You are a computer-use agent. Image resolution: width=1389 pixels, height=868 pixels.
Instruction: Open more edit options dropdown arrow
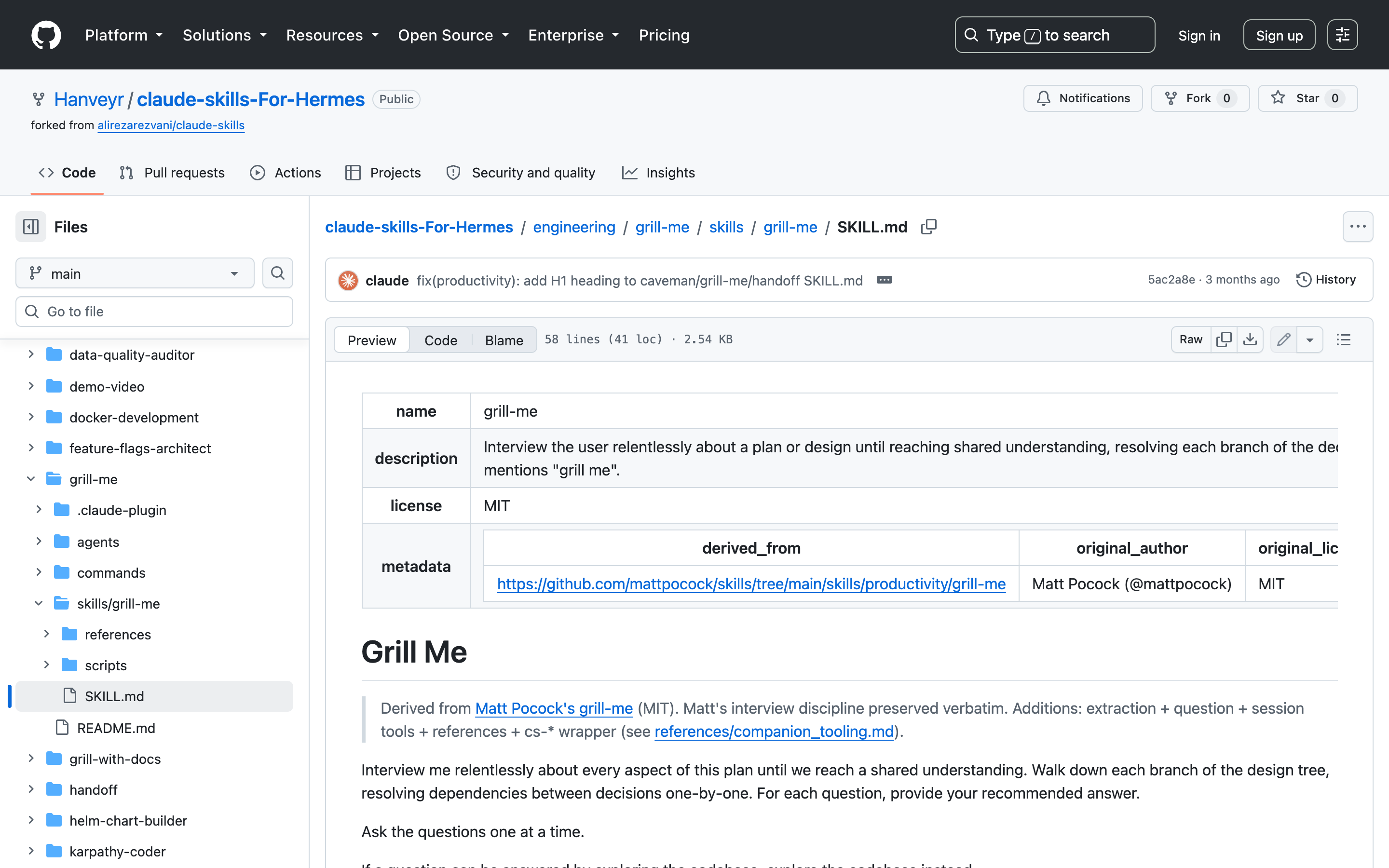click(x=1310, y=339)
